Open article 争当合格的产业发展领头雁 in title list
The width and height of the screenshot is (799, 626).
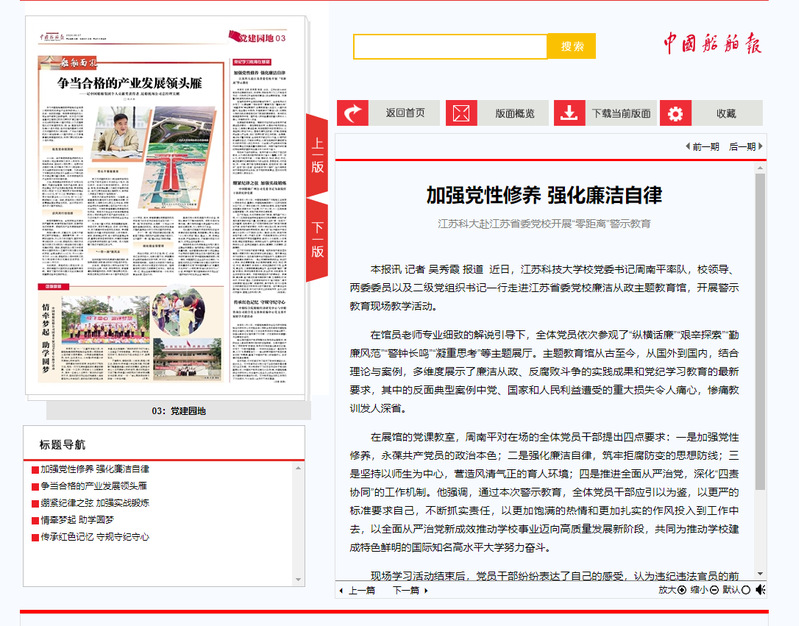click(93, 485)
